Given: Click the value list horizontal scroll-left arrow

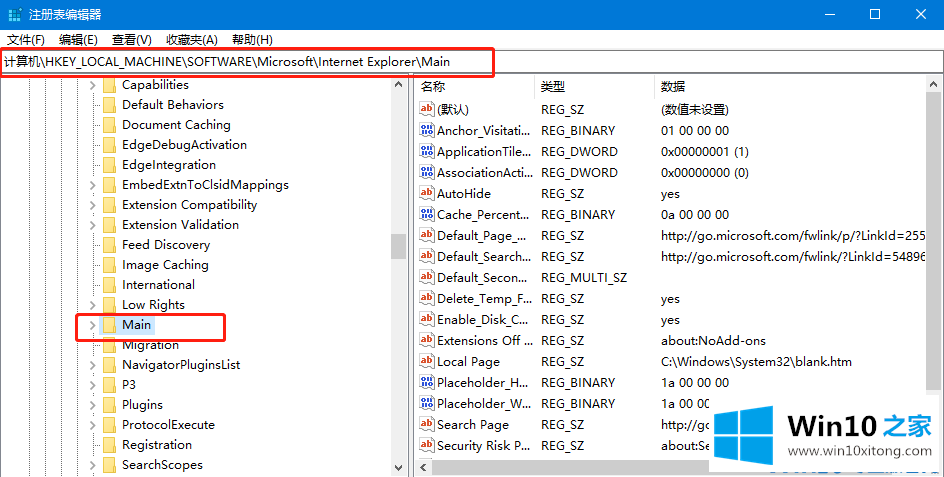Looking at the screenshot, I should click(423, 467).
